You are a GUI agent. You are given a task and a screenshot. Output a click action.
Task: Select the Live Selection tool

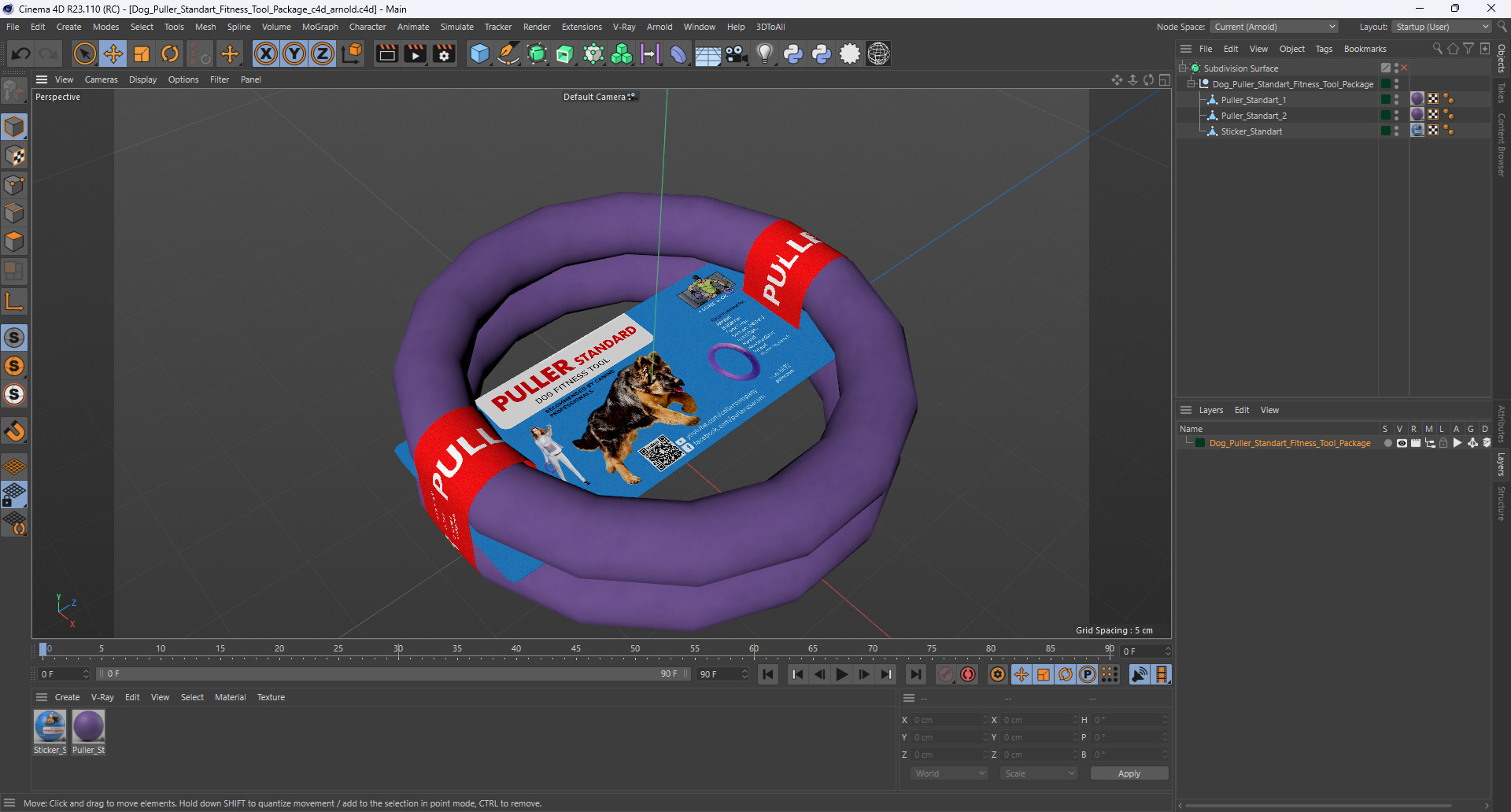tap(84, 54)
